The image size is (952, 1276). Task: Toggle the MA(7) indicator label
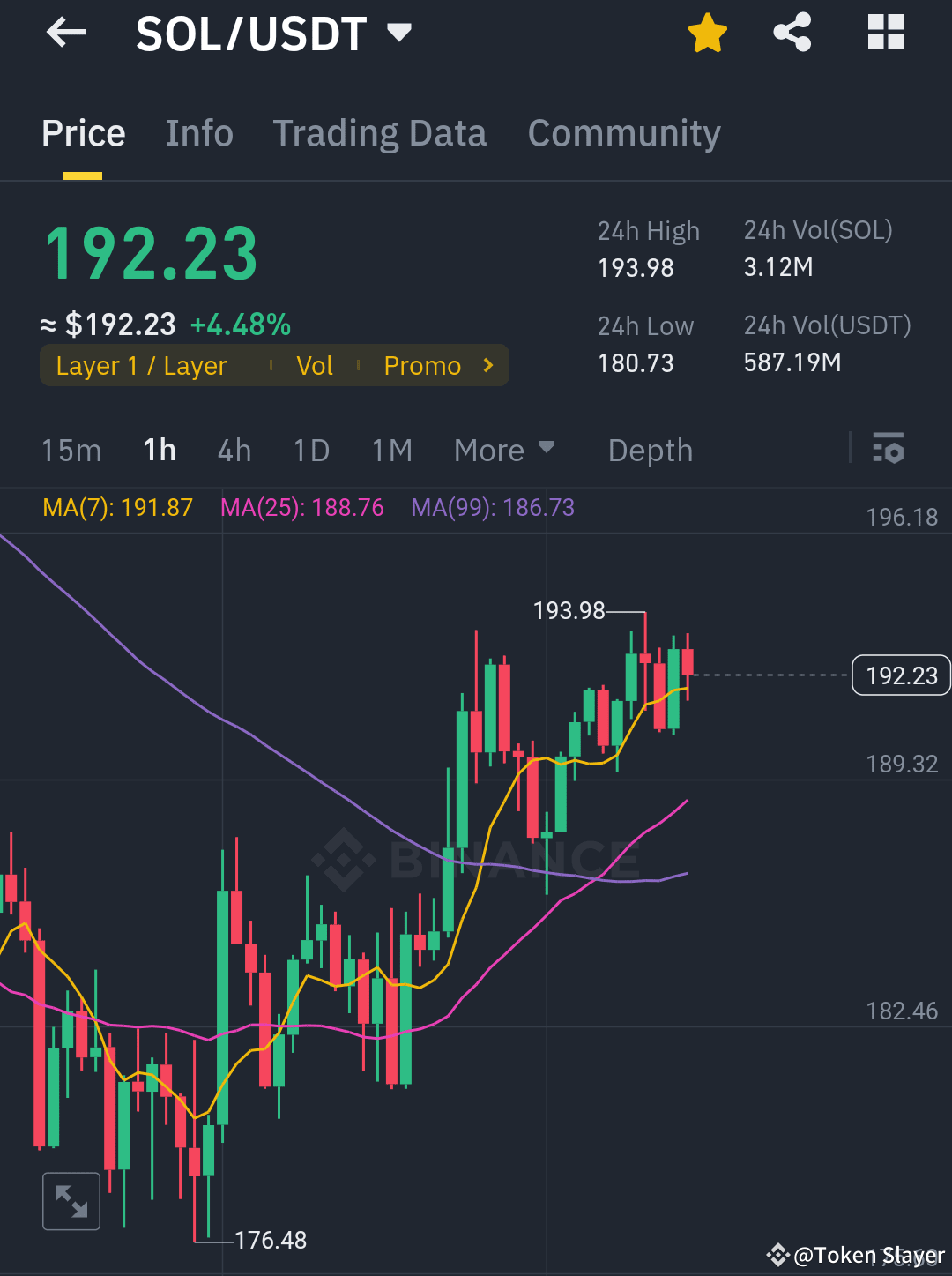point(117,508)
